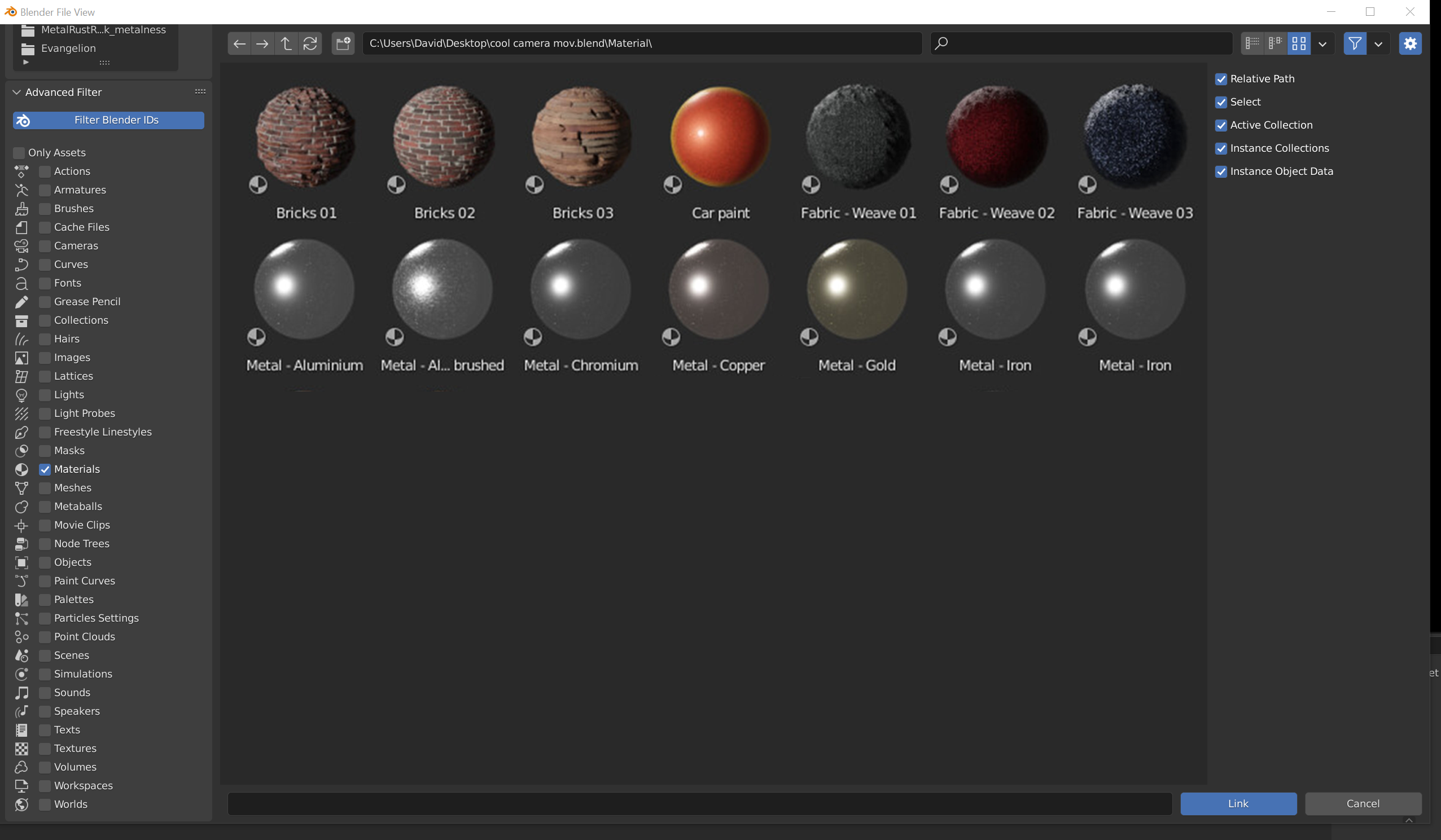Uncheck the Materials filter checkbox
Screen dimensions: 1441x840
[x=45, y=469]
